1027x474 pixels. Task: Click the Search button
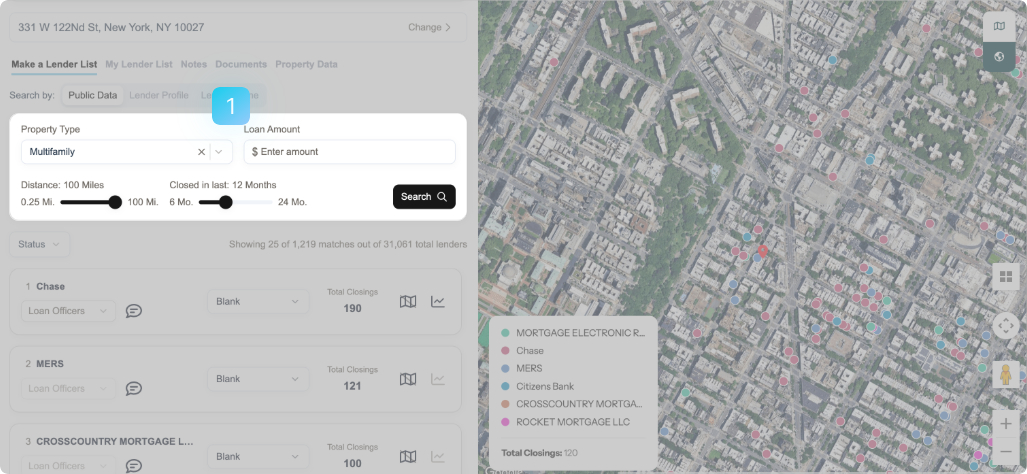[x=424, y=197]
